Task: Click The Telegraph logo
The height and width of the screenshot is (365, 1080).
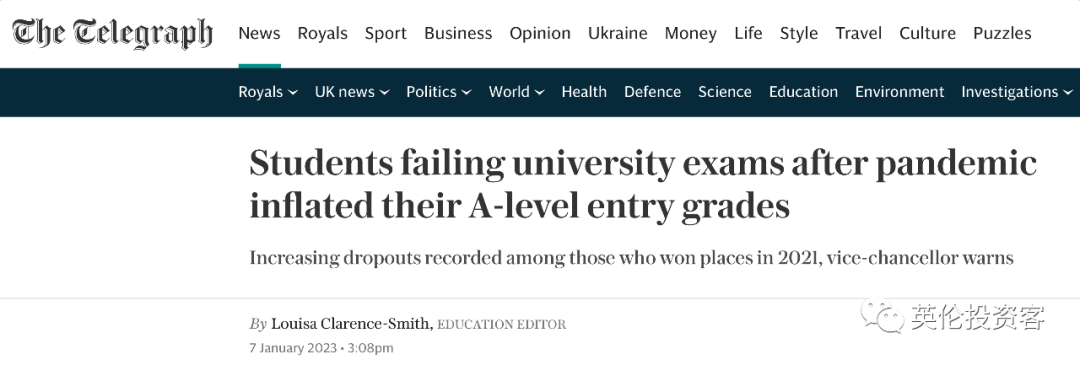Action: click(112, 33)
